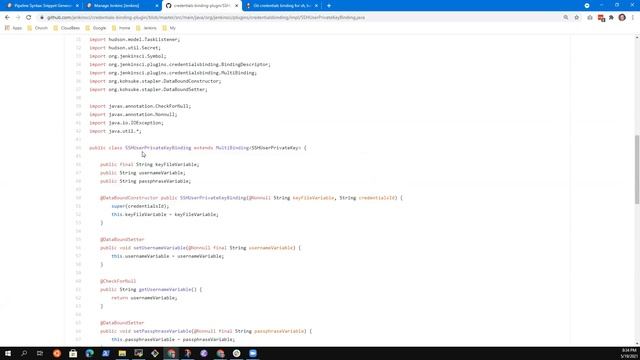Click the scrollbar up arrow

point(637,38)
